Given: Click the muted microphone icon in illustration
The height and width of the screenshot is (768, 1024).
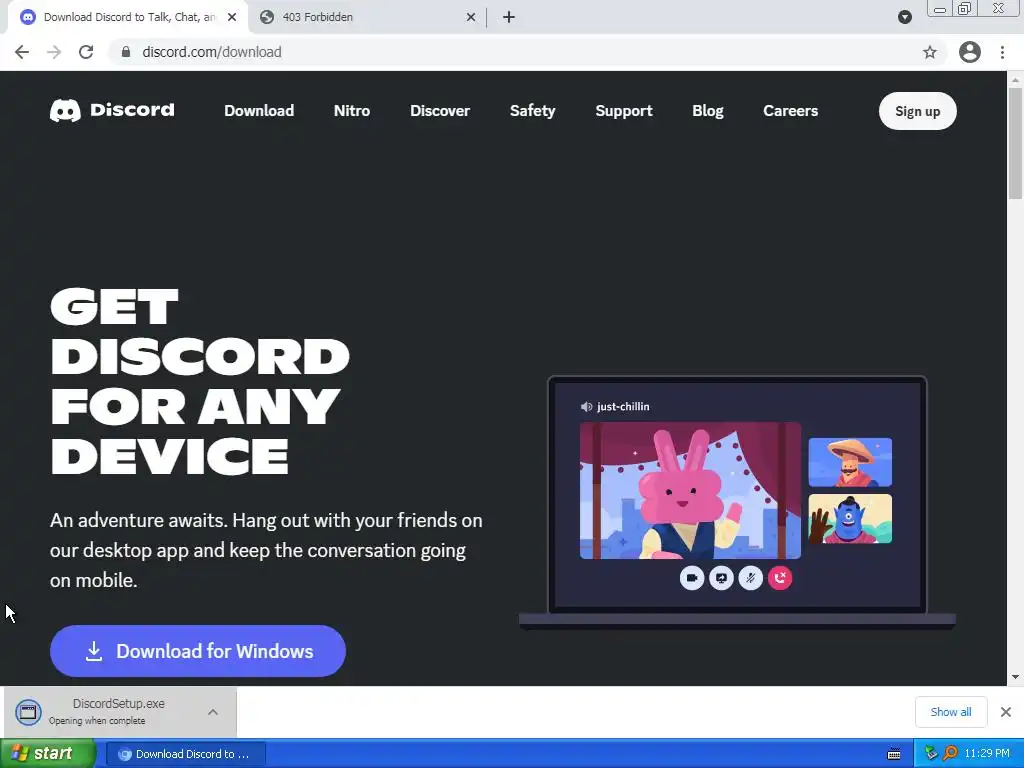Looking at the screenshot, I should coord(750,578).
